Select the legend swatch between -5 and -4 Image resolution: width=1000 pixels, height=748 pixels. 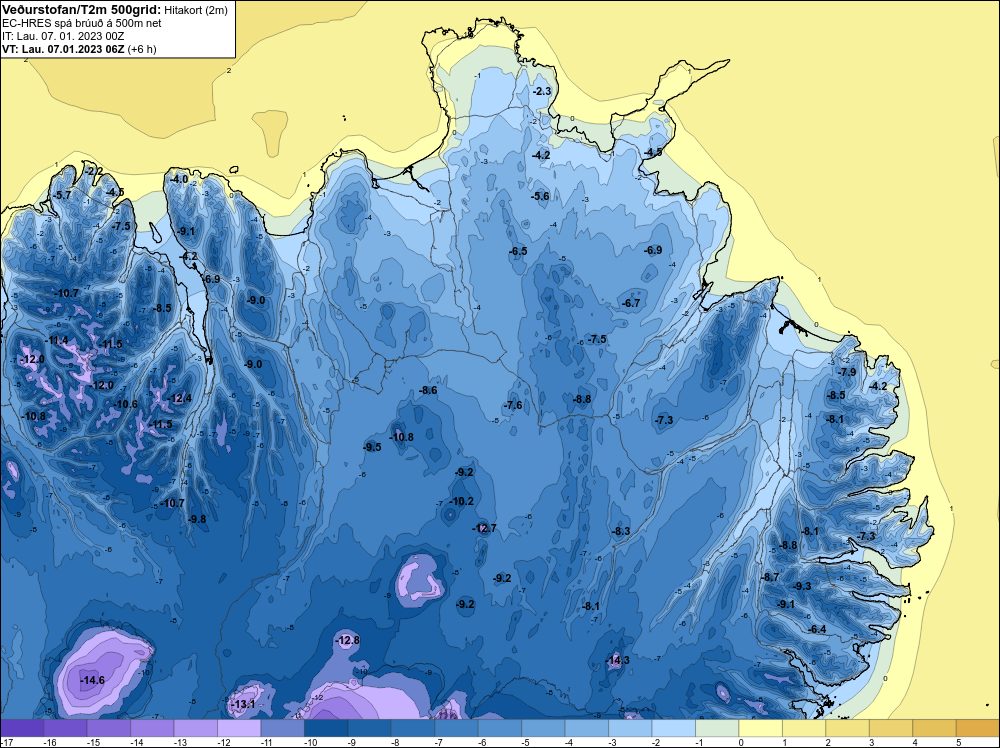click(x=543, y=728)
